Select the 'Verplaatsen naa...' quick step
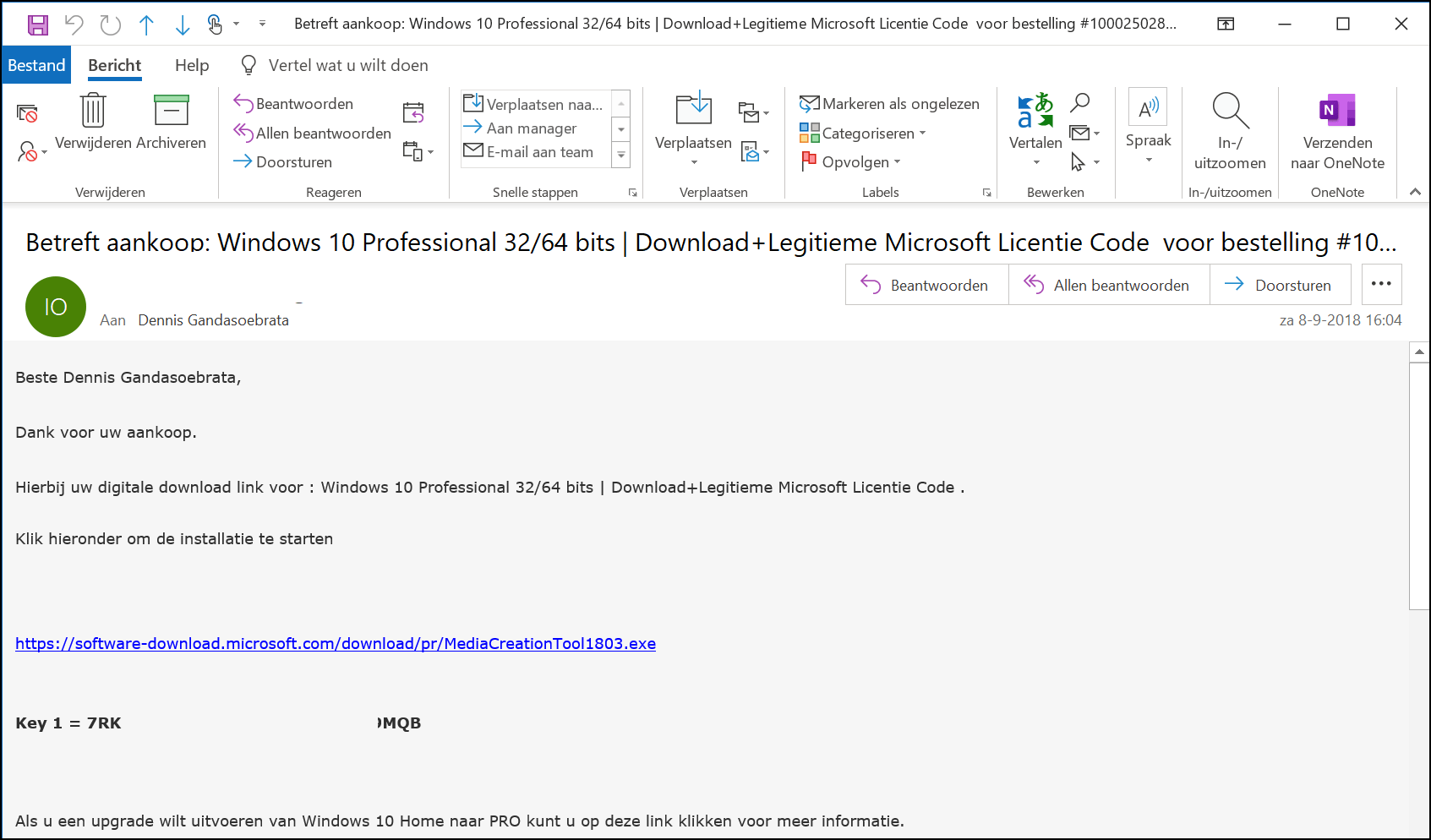Viewport: 1431px width, 840px height. pos(534,104)
